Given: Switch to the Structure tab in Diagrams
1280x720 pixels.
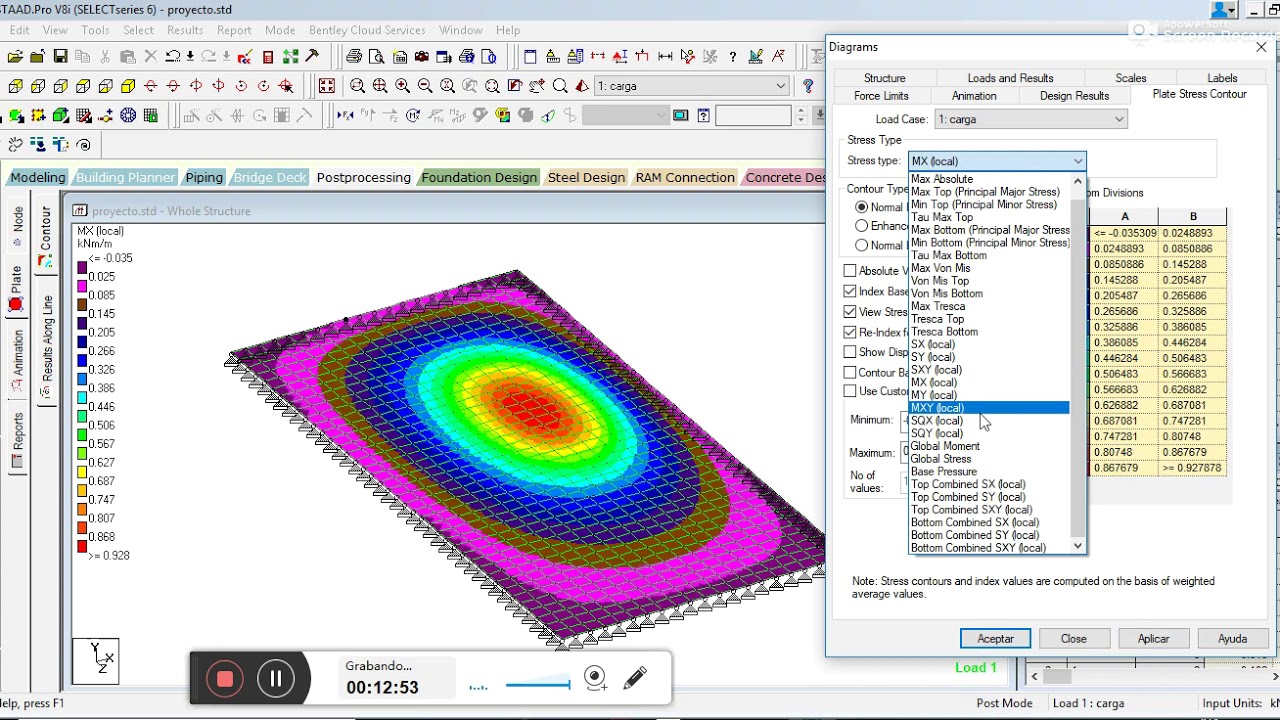Looking at the screenshot, I should click(884, 78).
